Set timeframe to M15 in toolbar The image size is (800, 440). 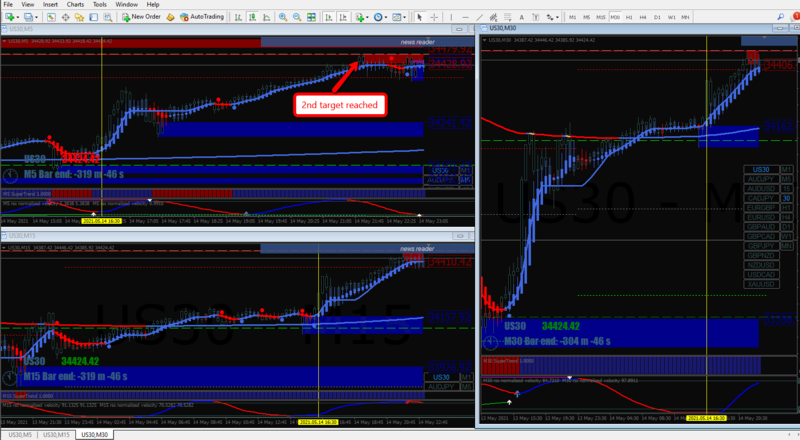click(x=601, y=17)
